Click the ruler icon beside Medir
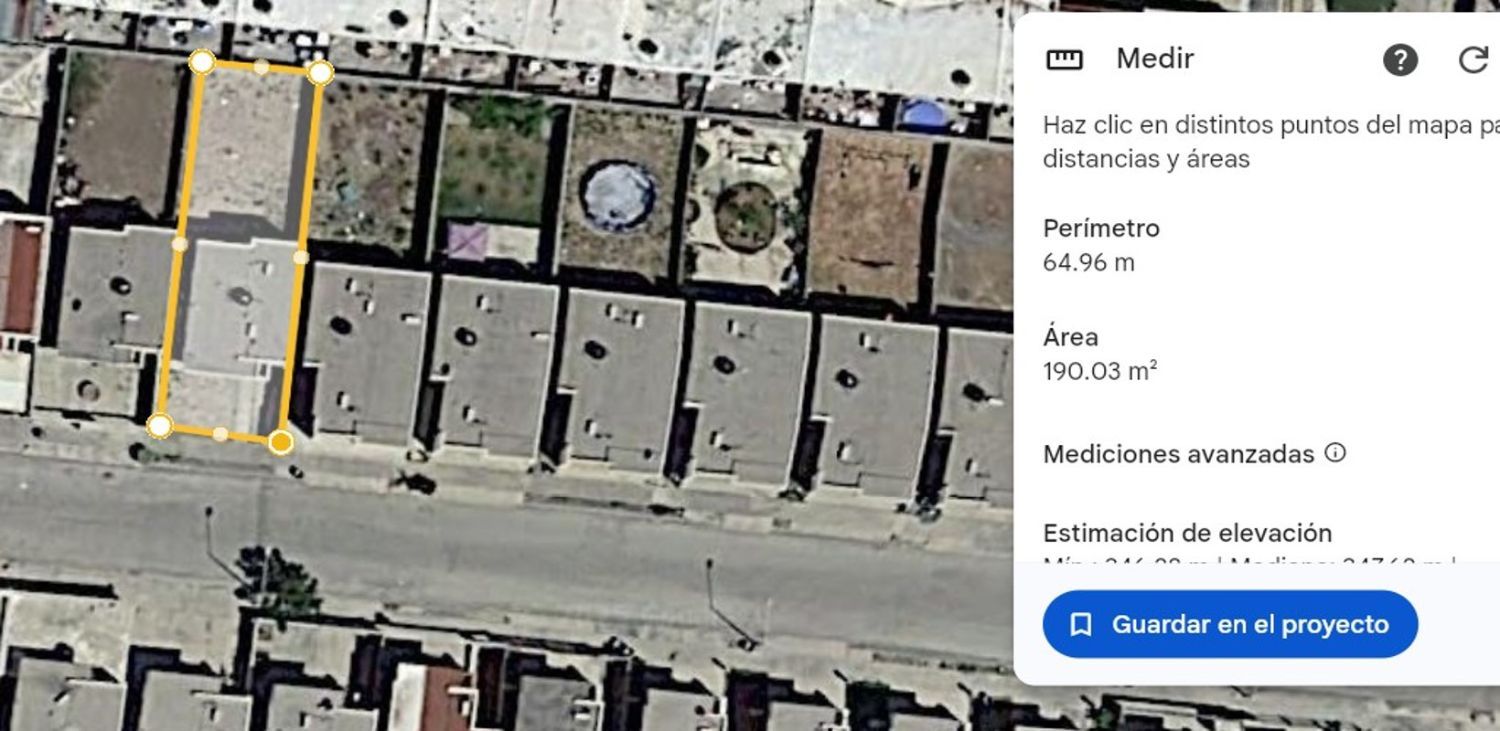This screenshot has height=731, width=1500. [1064, 60]
